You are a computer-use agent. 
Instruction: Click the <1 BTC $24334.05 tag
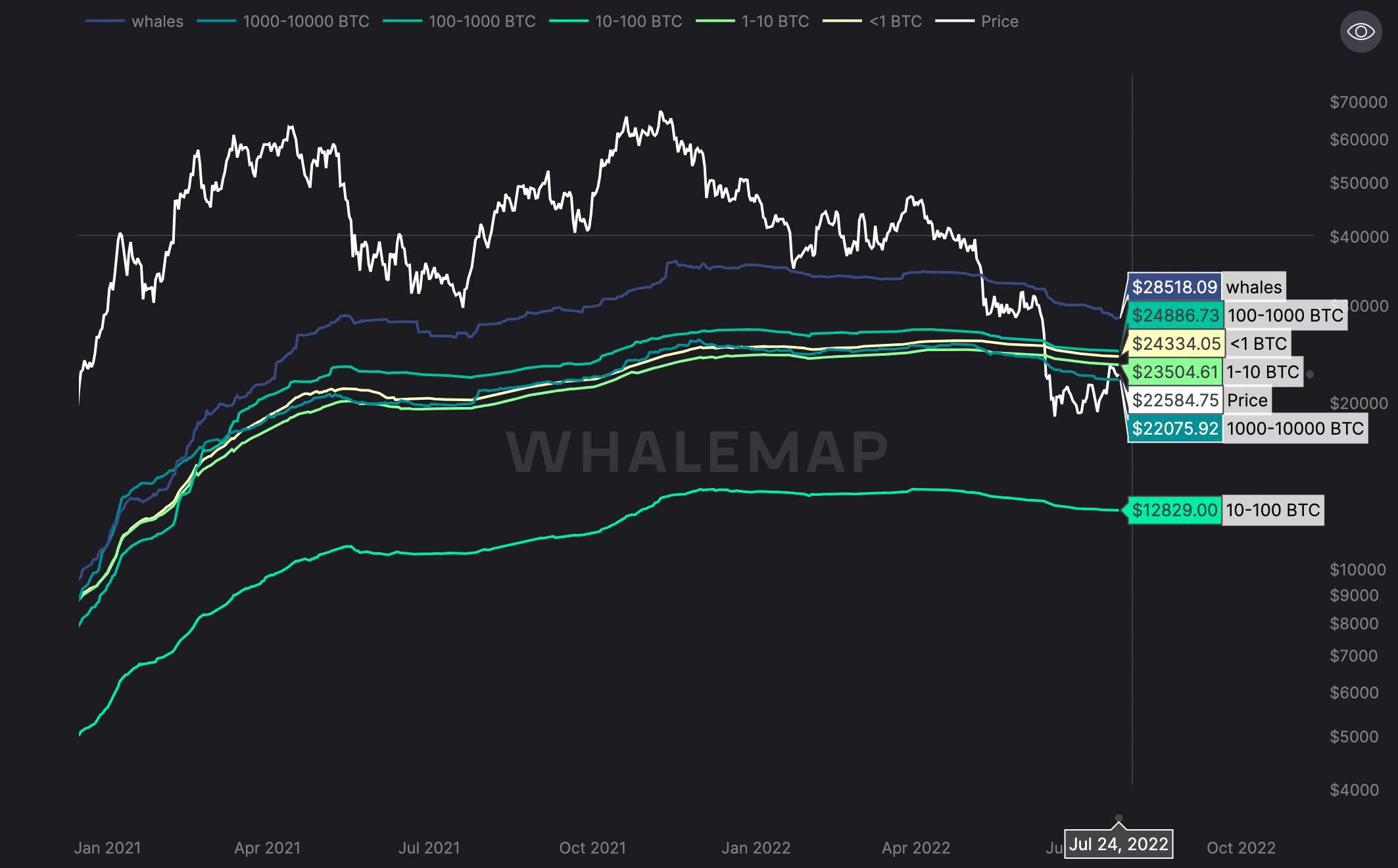[x=1176, y=344]
